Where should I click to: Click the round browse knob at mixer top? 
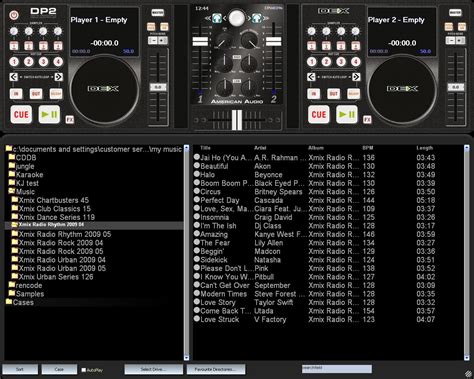pyautogui.click(x=237, y=18)
